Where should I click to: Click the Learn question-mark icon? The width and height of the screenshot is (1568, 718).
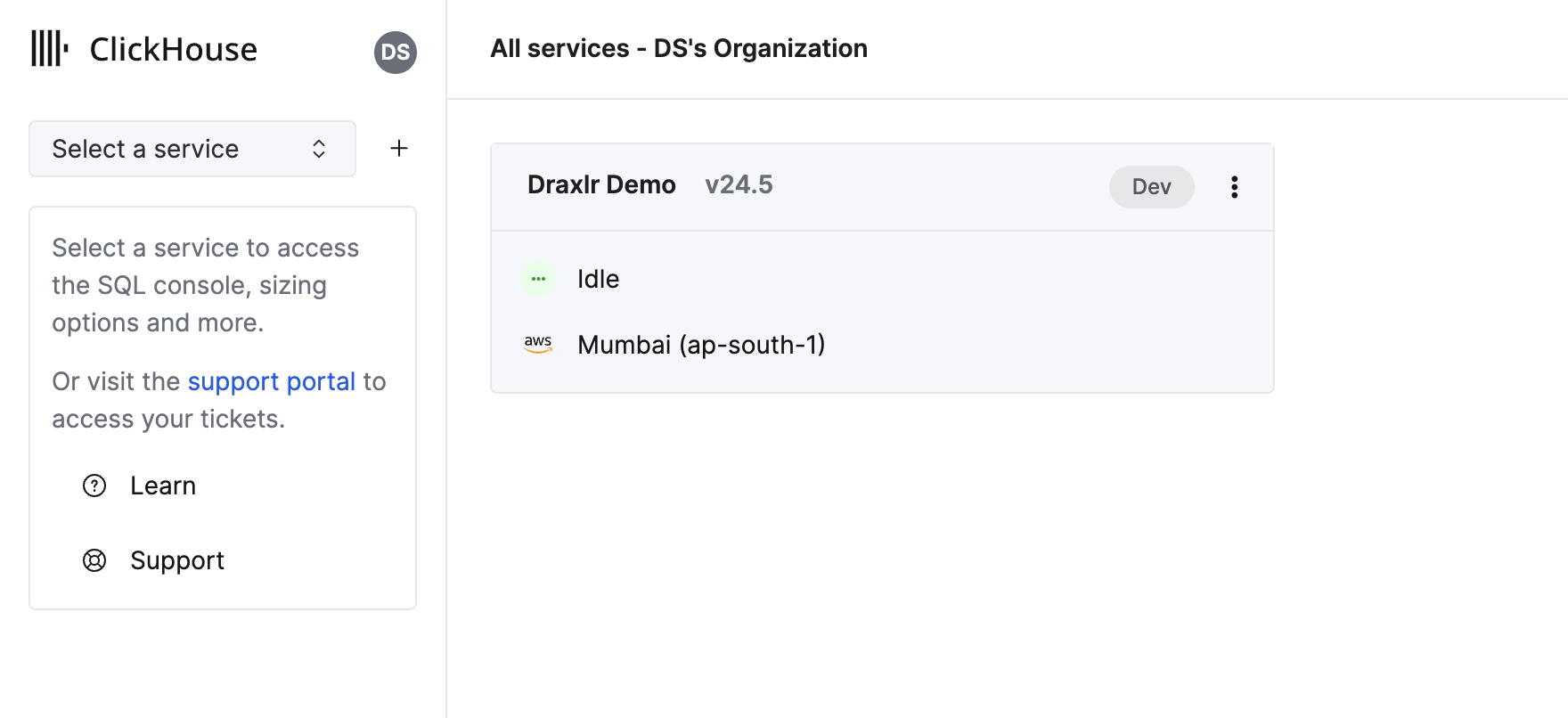pos(94,485)
